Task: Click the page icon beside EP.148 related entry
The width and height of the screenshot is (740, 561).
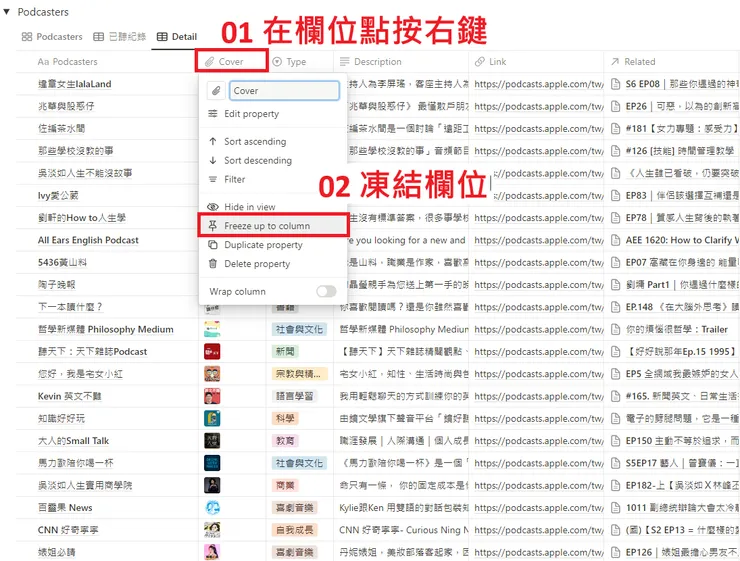Action: tap(615, 307)
